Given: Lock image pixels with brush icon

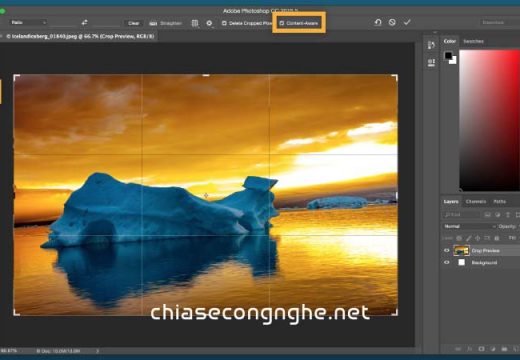Looking at the screenshot, I should [469, 238].
